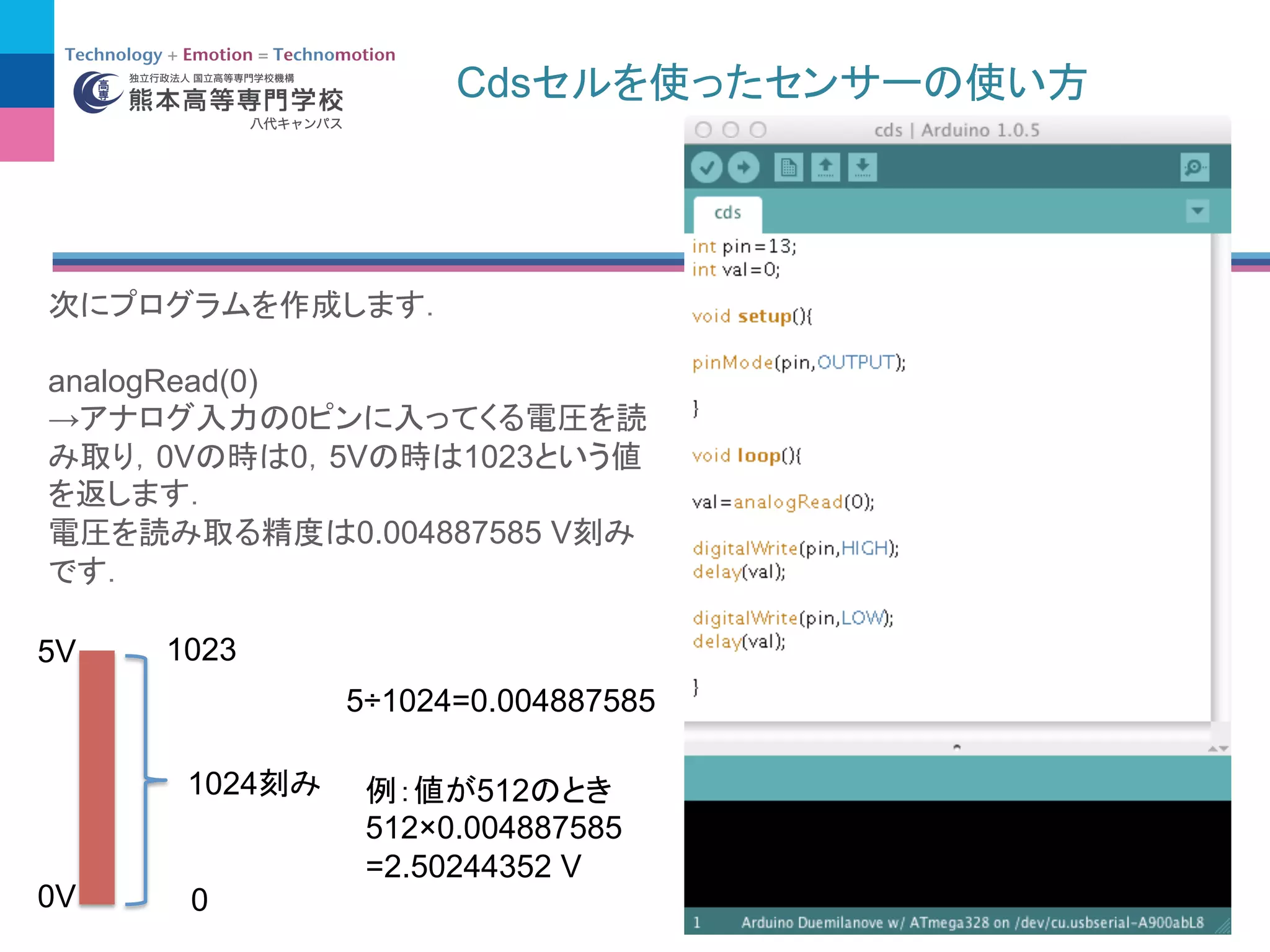
Task: Click the 'digitalWrite(pin,HIGH);' line
Action: [x=796, y=549]
